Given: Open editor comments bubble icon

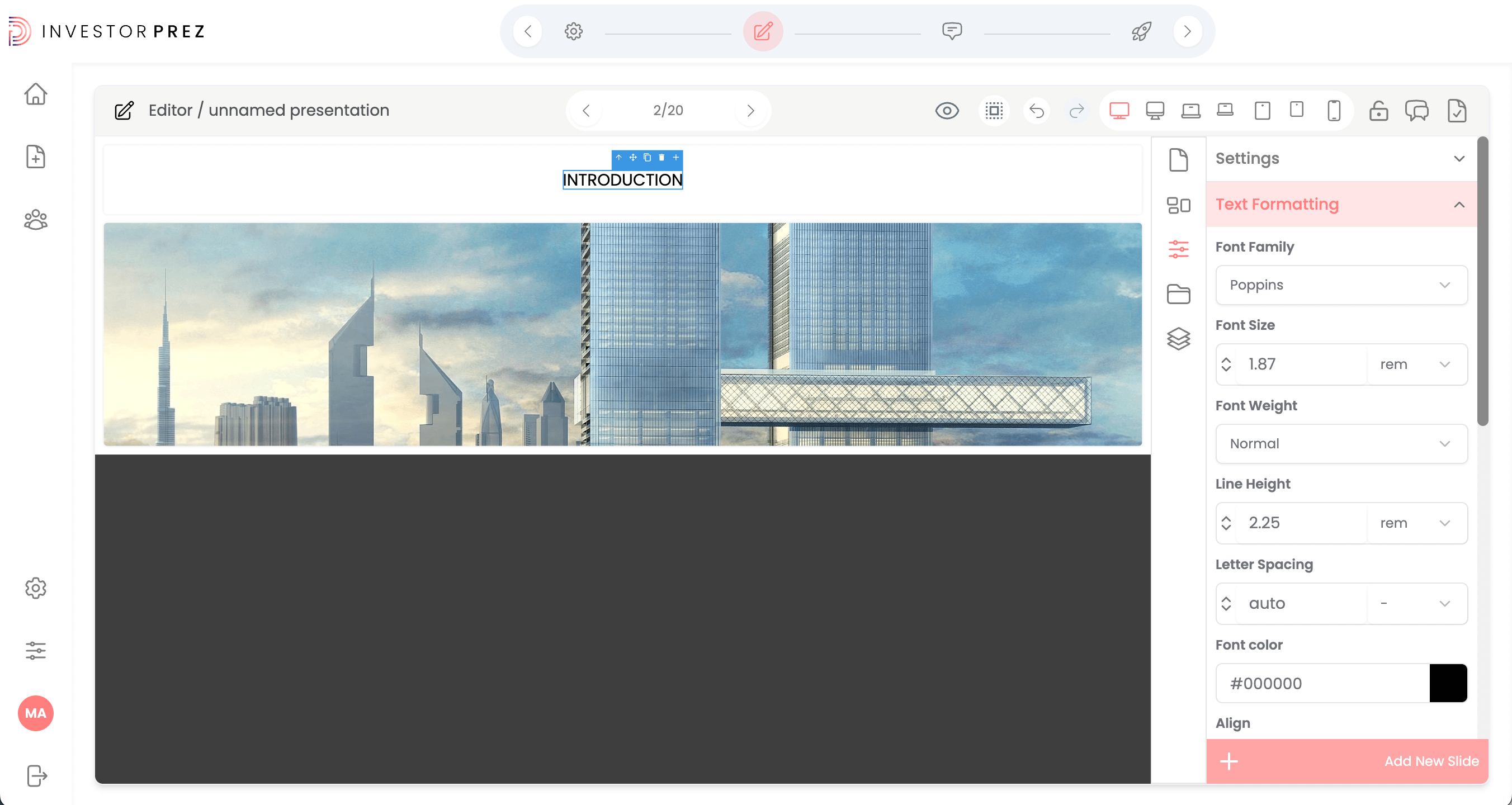Looking at the screenshot, I should pos(1416,110).
